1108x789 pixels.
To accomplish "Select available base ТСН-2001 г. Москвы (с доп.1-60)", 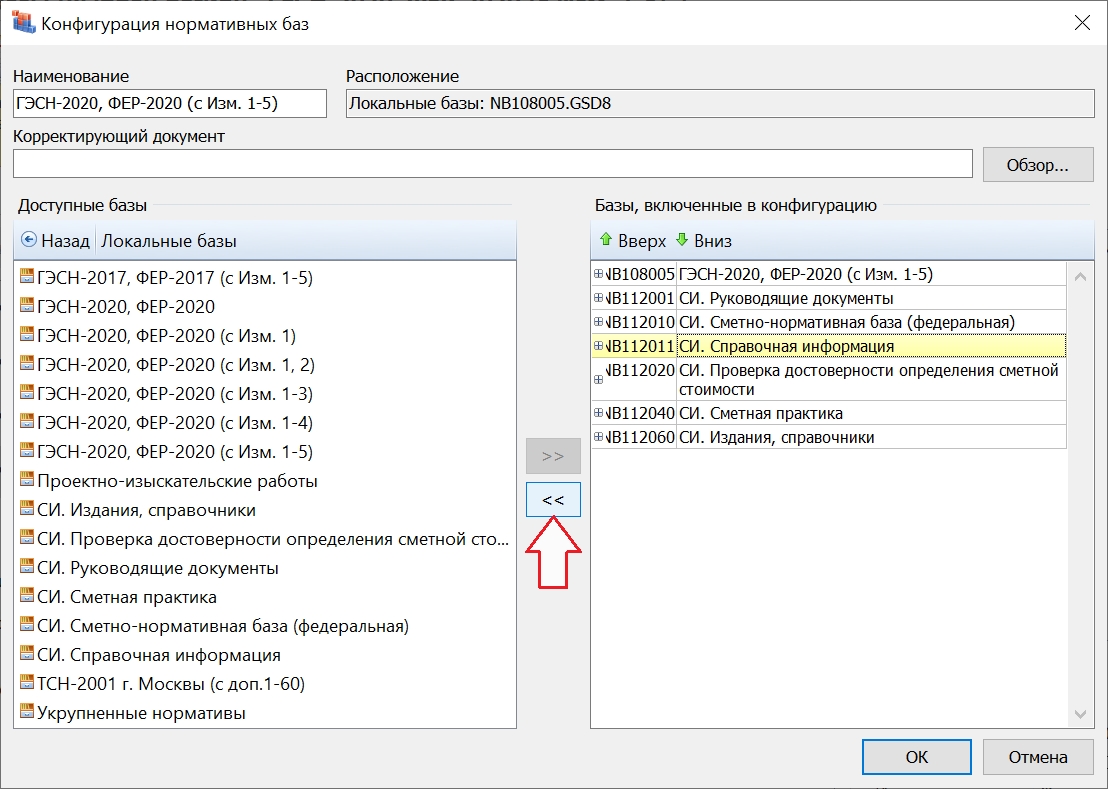I will coord(171,684).
